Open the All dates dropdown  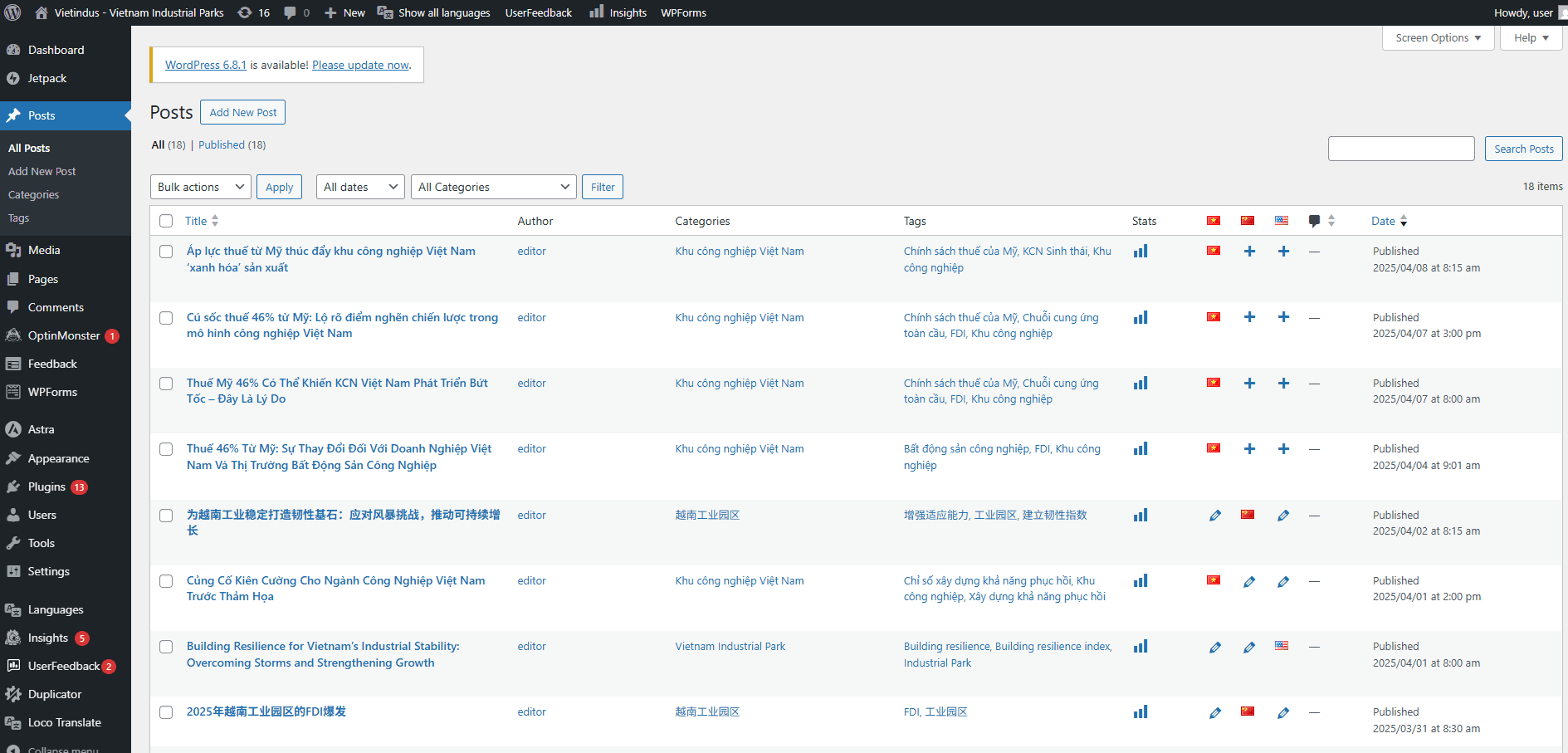360,187
